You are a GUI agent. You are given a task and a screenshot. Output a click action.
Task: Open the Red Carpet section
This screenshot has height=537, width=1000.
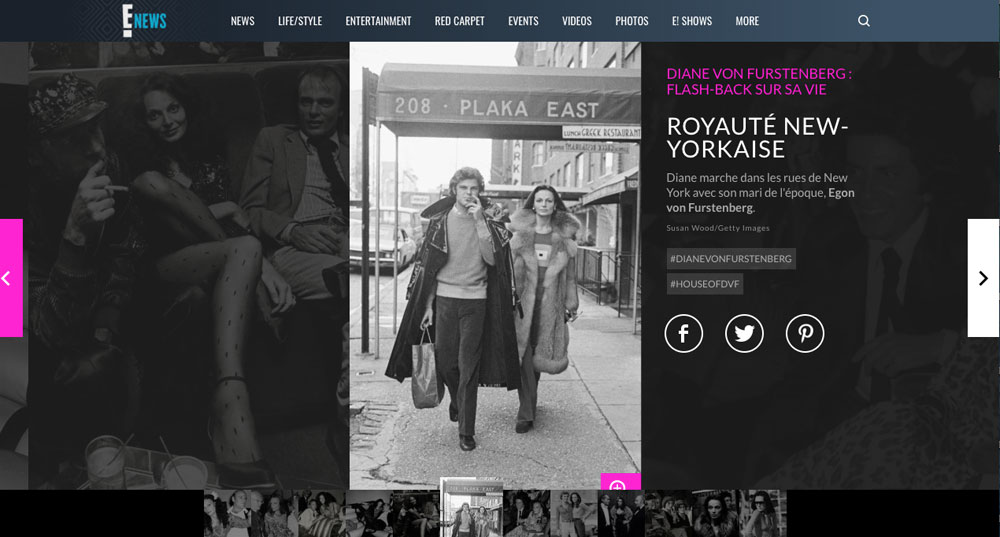point(459,21)
